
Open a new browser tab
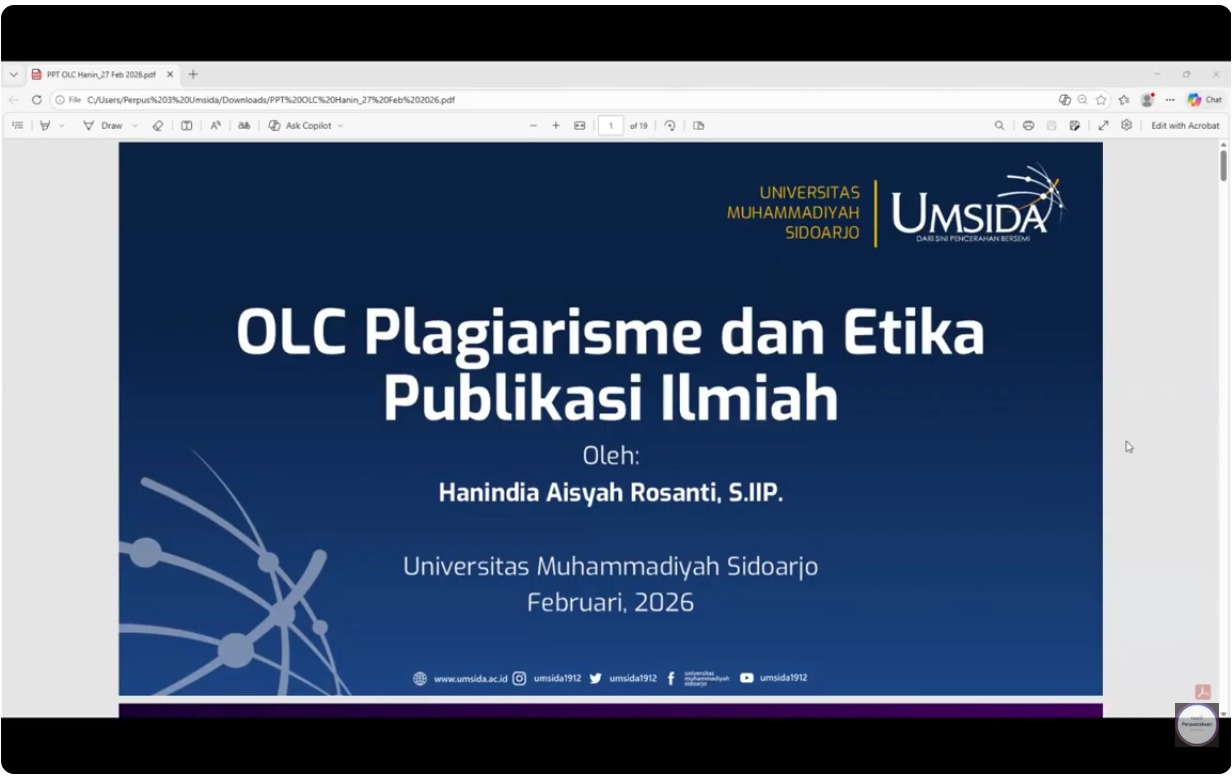193,75
